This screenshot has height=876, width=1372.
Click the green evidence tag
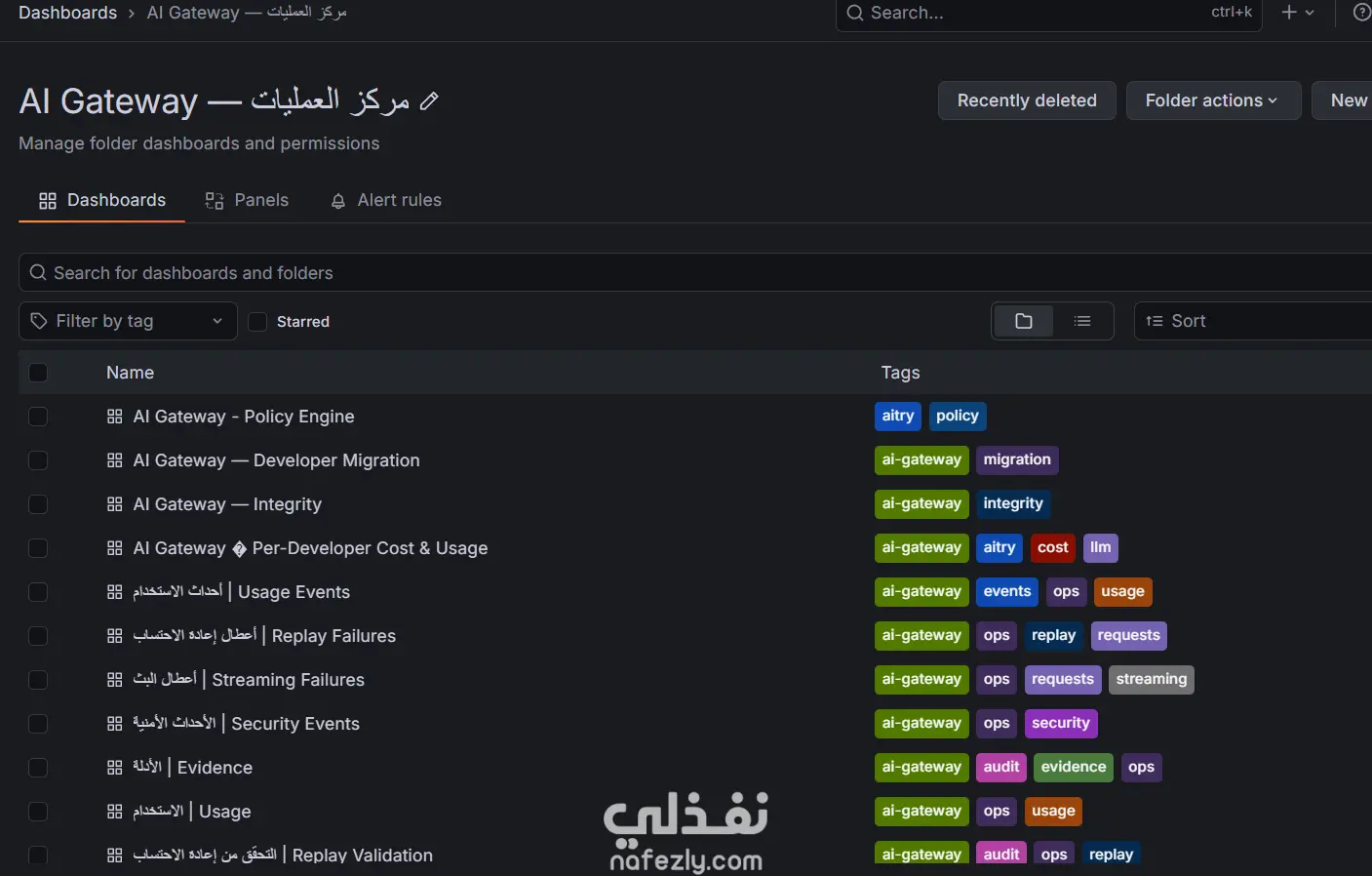pyautogui.click(x=1074, y=768)
